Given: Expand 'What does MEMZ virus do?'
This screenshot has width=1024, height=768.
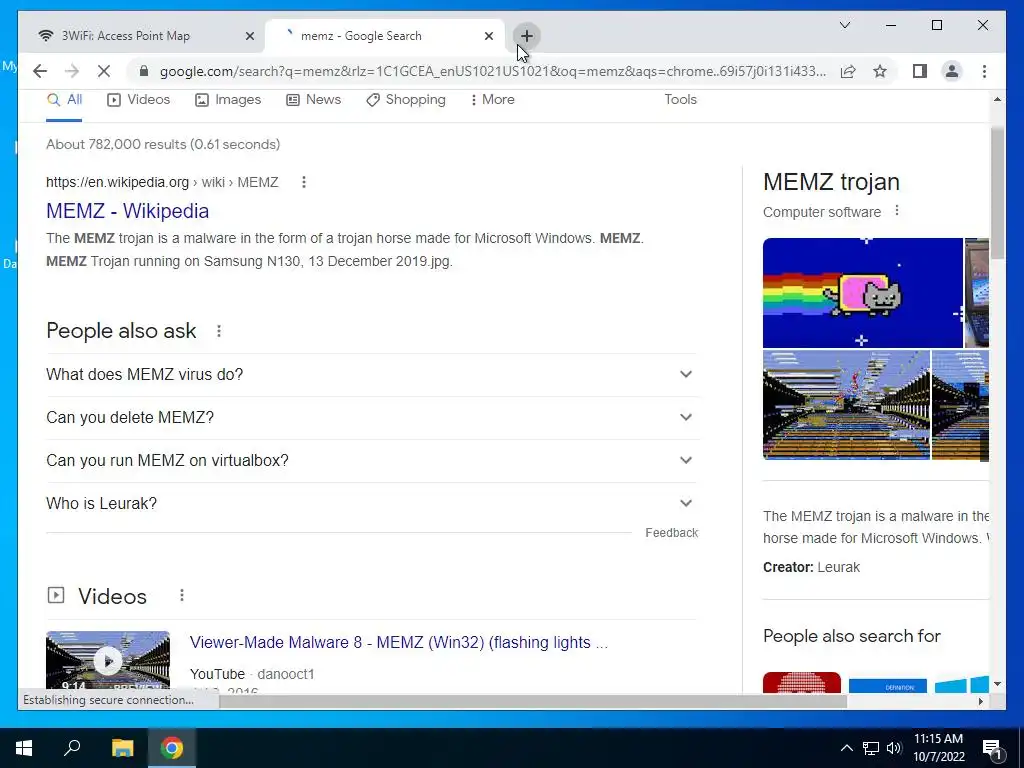Looking at the screenshot, I should pos(371,374).
